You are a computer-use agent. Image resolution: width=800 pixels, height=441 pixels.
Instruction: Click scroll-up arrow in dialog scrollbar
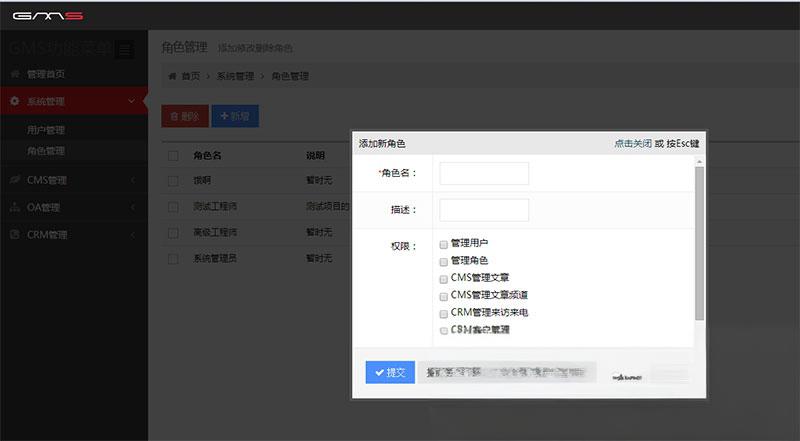point(699,162)
